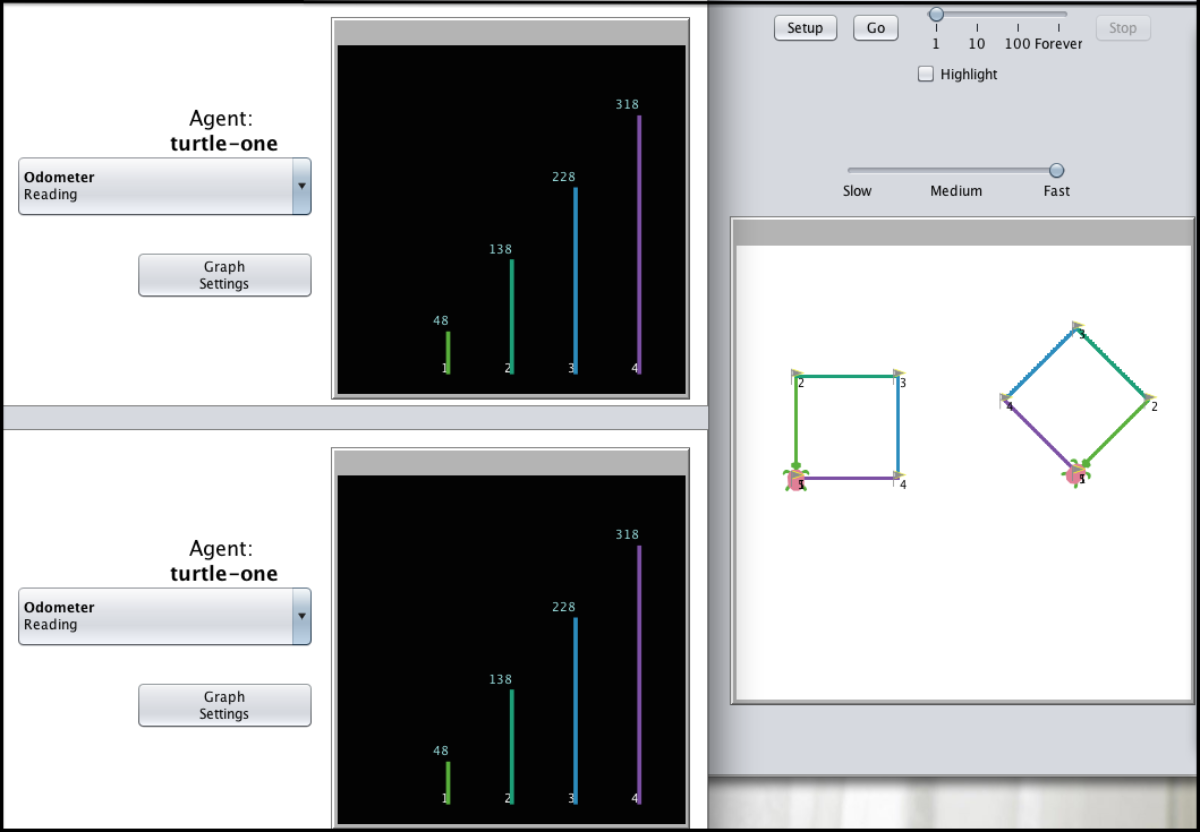Open the bottom Odometer Reading dropdown
This screenshot has width=1200, height=832.
(165, 616)
